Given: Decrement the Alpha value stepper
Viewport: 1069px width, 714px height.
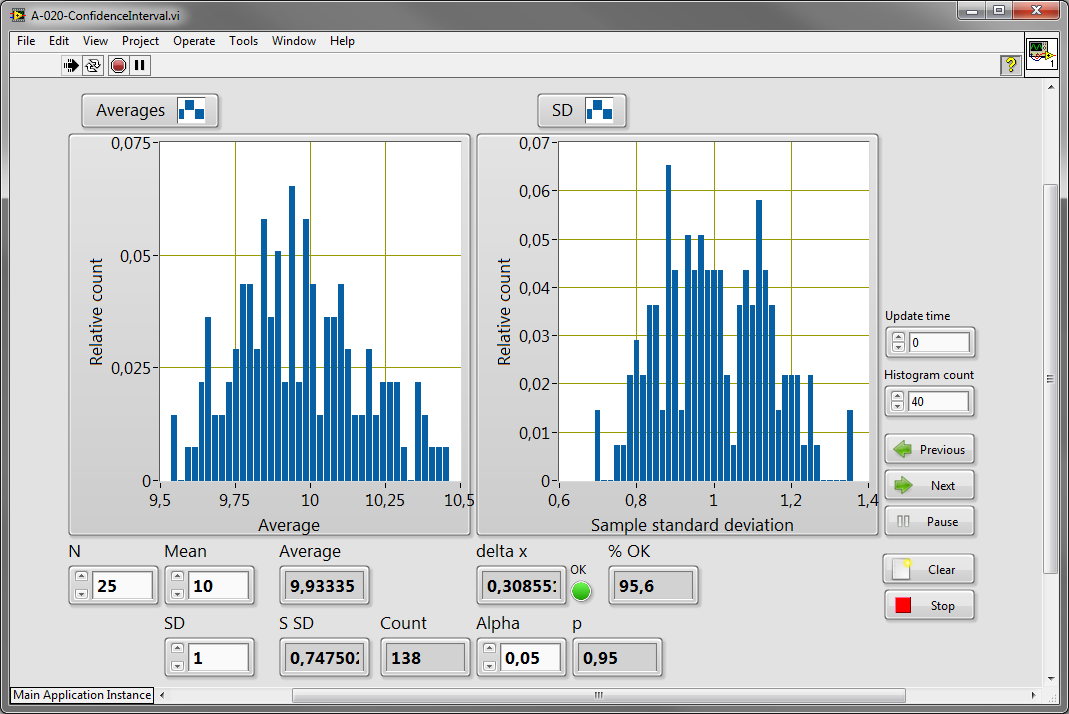Looking at the screenshot, I should [489, 666].
